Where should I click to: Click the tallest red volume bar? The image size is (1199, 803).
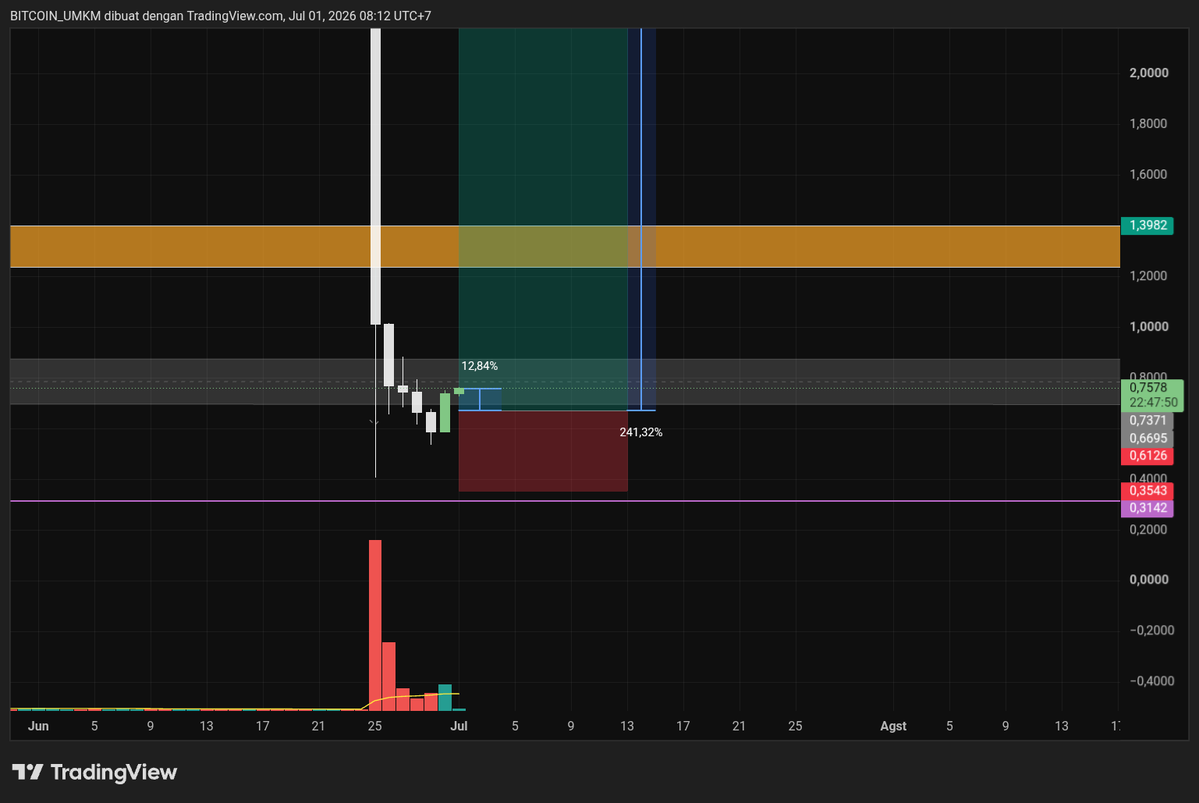coord(375,625)
